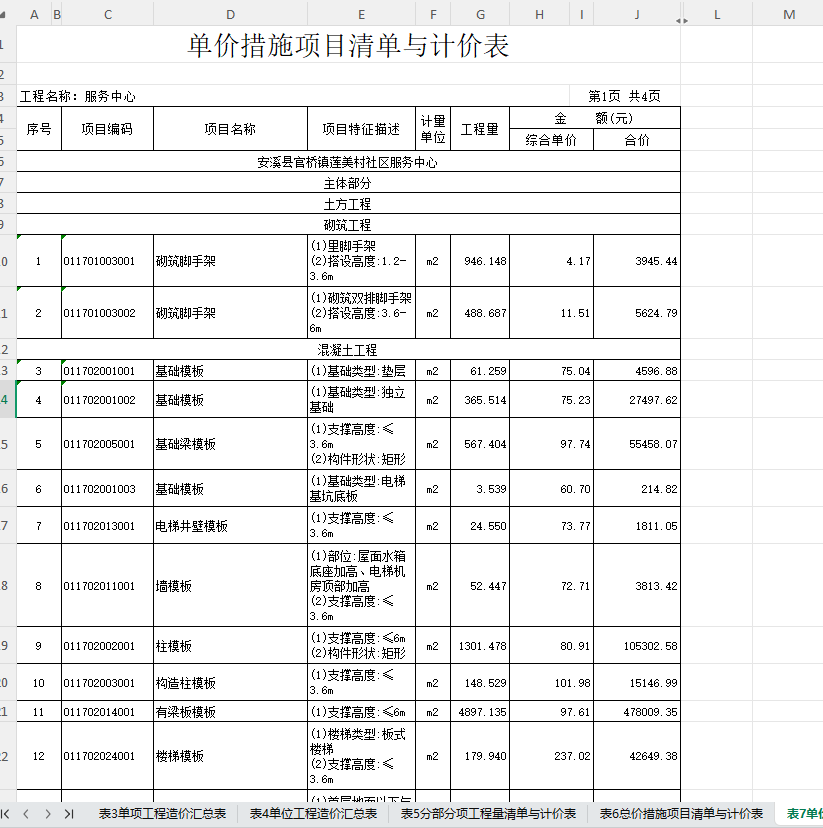Select unit price cell 237.02
Image resolution: width=823 pixels, height=828 pixels.
[551, 756]
